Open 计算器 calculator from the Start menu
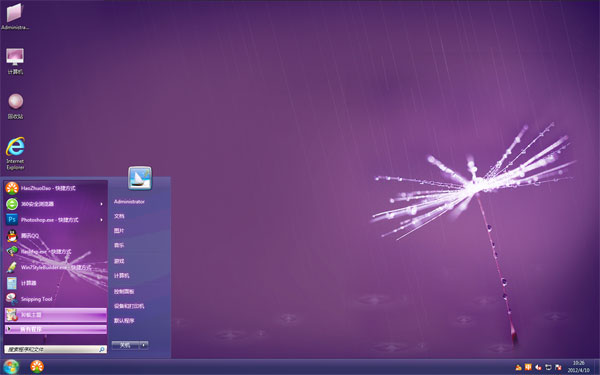The height and width of the screenshot is (375, 600). tap(56, 283)
